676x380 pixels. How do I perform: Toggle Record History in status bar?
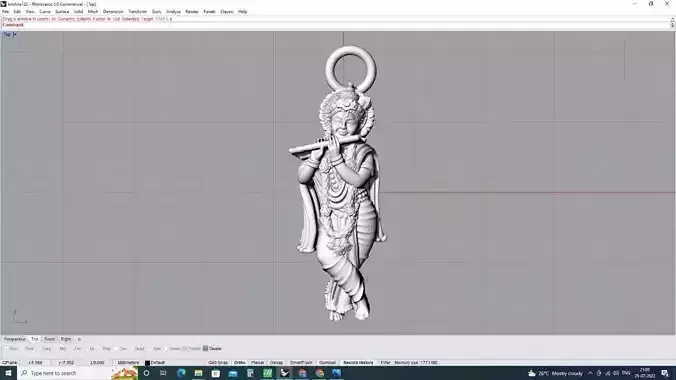[x=358, y=363]
